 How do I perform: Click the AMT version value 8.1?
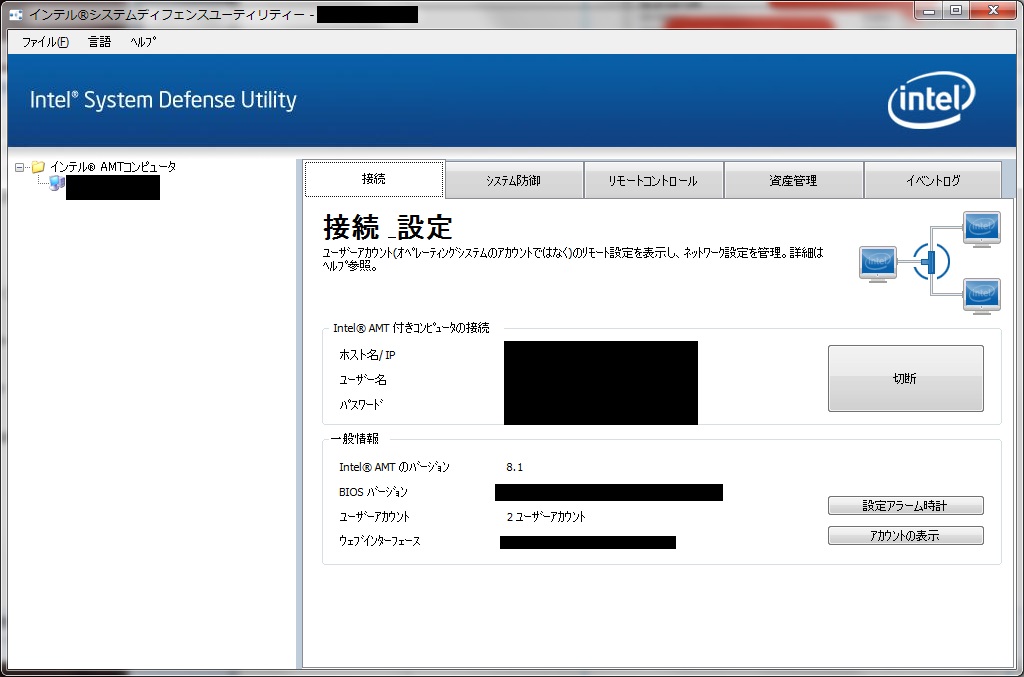tap(515, 467)
